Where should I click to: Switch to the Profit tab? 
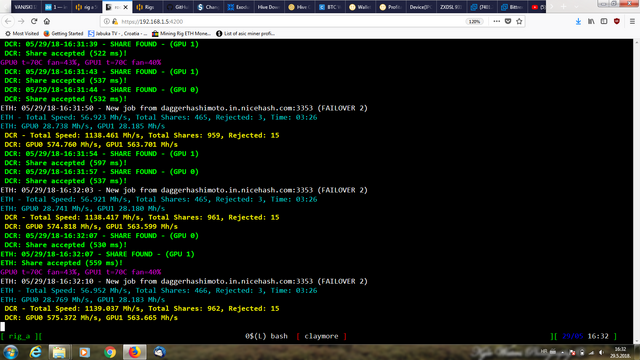(x=390, y=7)
